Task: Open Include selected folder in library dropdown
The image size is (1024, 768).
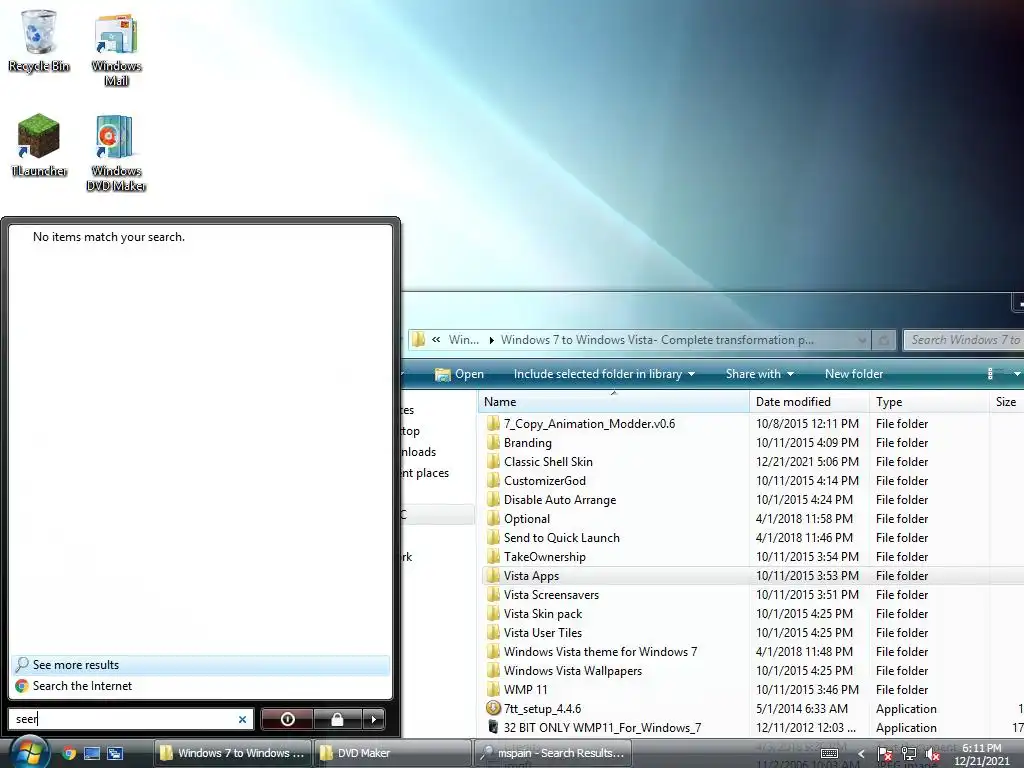Action: click(604, 374)
